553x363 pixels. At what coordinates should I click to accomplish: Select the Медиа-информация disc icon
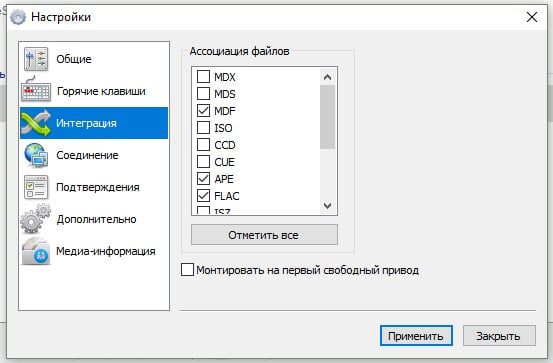36,251
